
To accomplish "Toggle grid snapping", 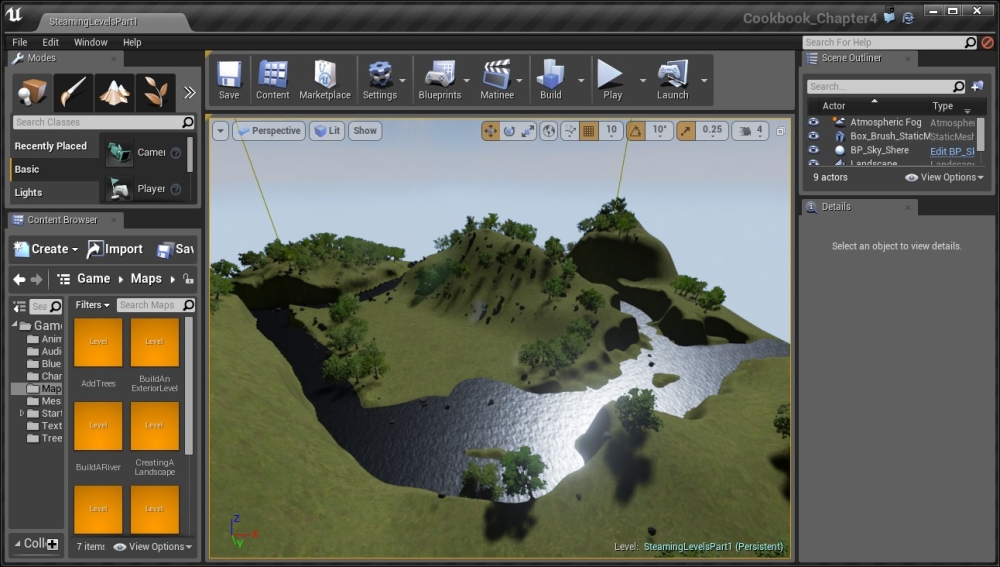I will (x=589, y=131).
